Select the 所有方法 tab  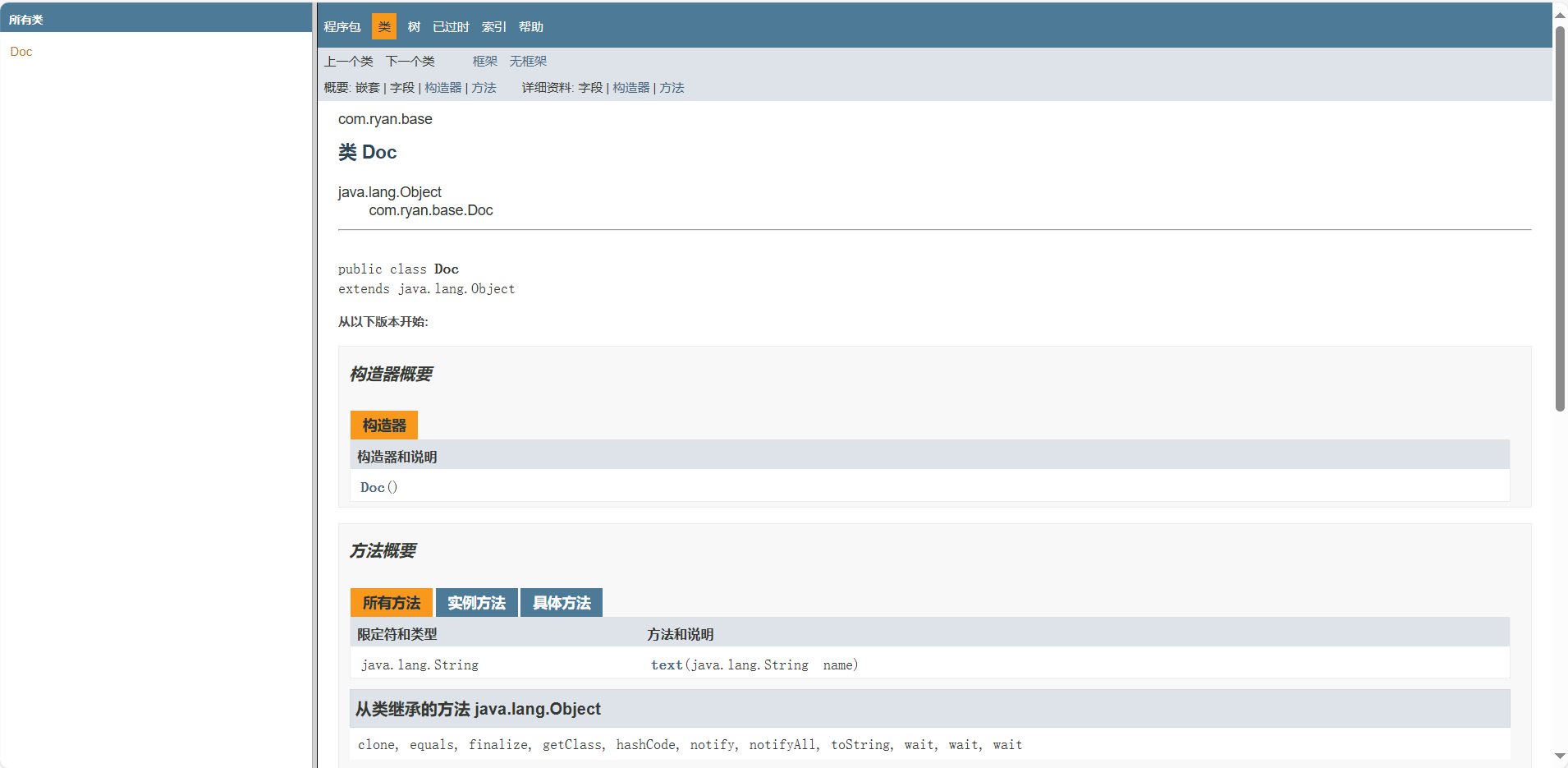click(x=392, y=603)
